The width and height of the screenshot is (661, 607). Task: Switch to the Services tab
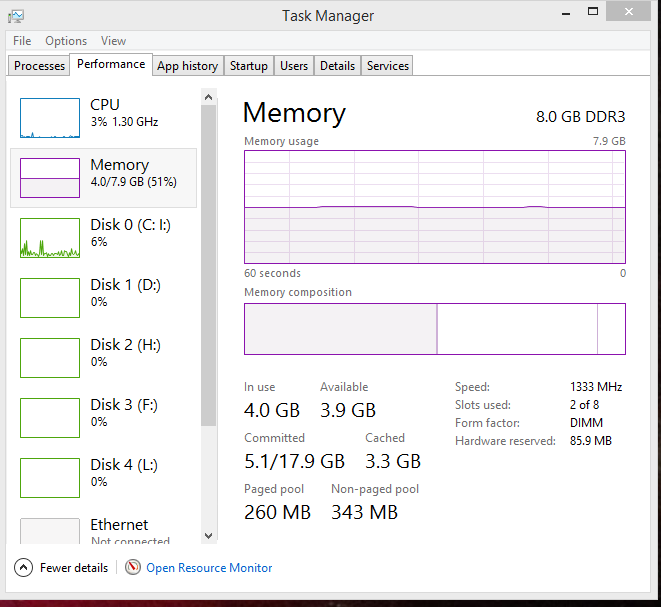(387, 66)
